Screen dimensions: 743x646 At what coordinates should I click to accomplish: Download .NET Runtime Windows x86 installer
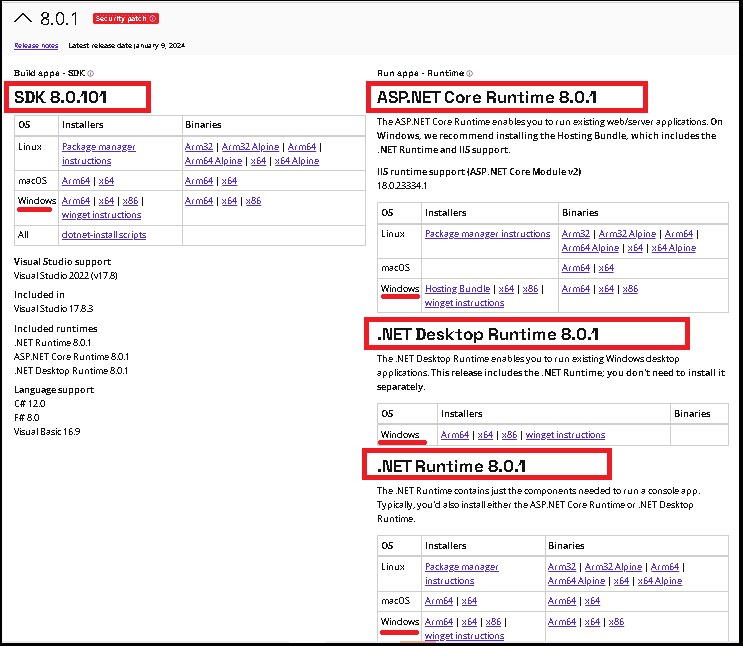point(493,621)
